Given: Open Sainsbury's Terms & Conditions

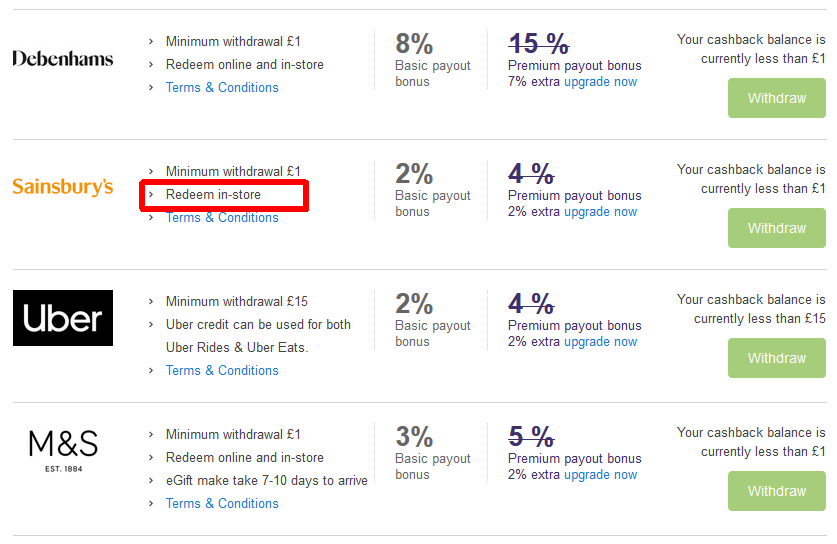Looking at the screenshot, I should point(222,218).
